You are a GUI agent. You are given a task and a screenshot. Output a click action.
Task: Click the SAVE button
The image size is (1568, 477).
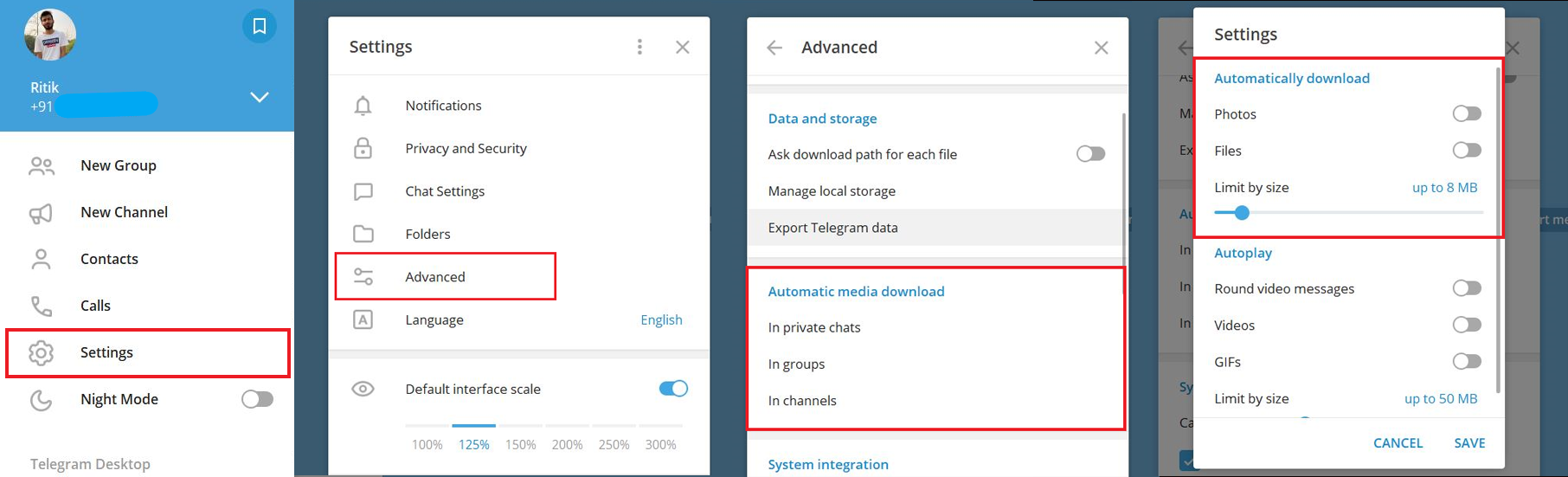coord(1469,443)
